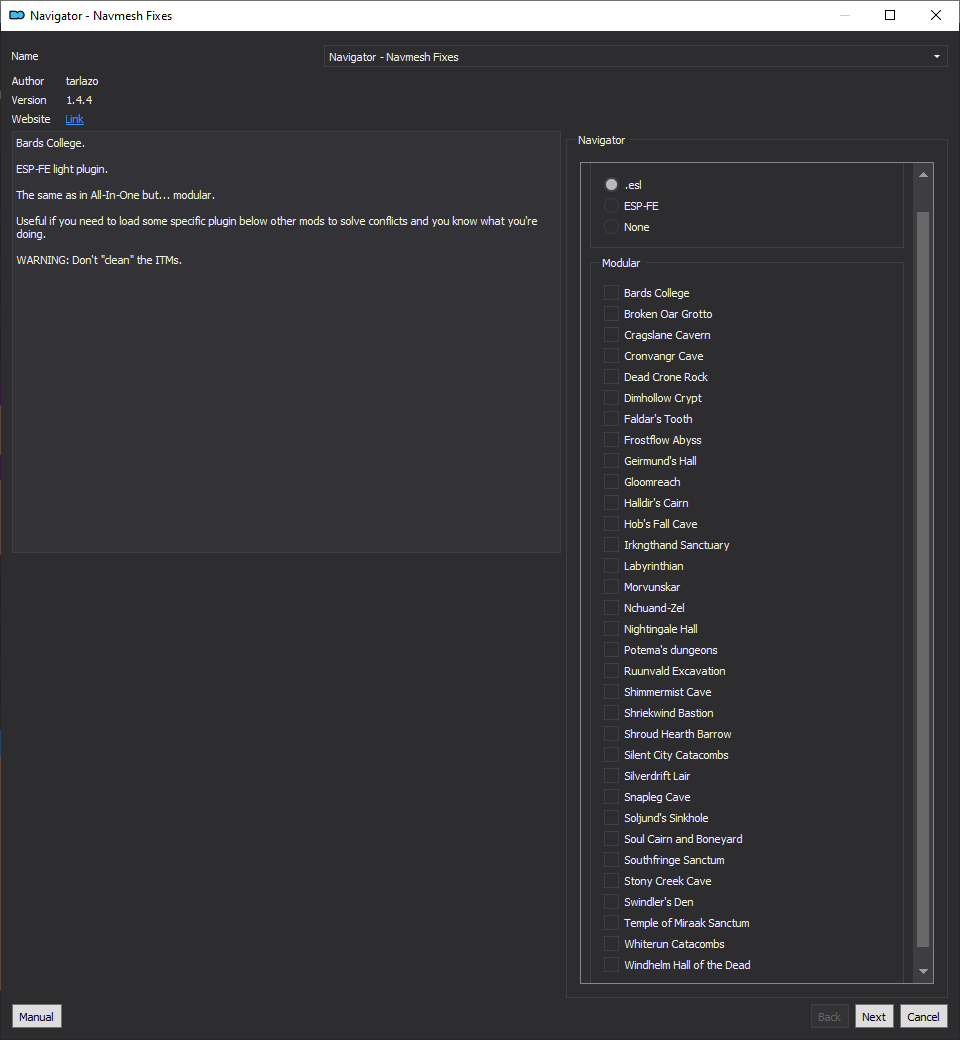Check the Whiterun Catacombs option
The width and height of the screenshot is (960, 1040).
[x=611, y=944]
